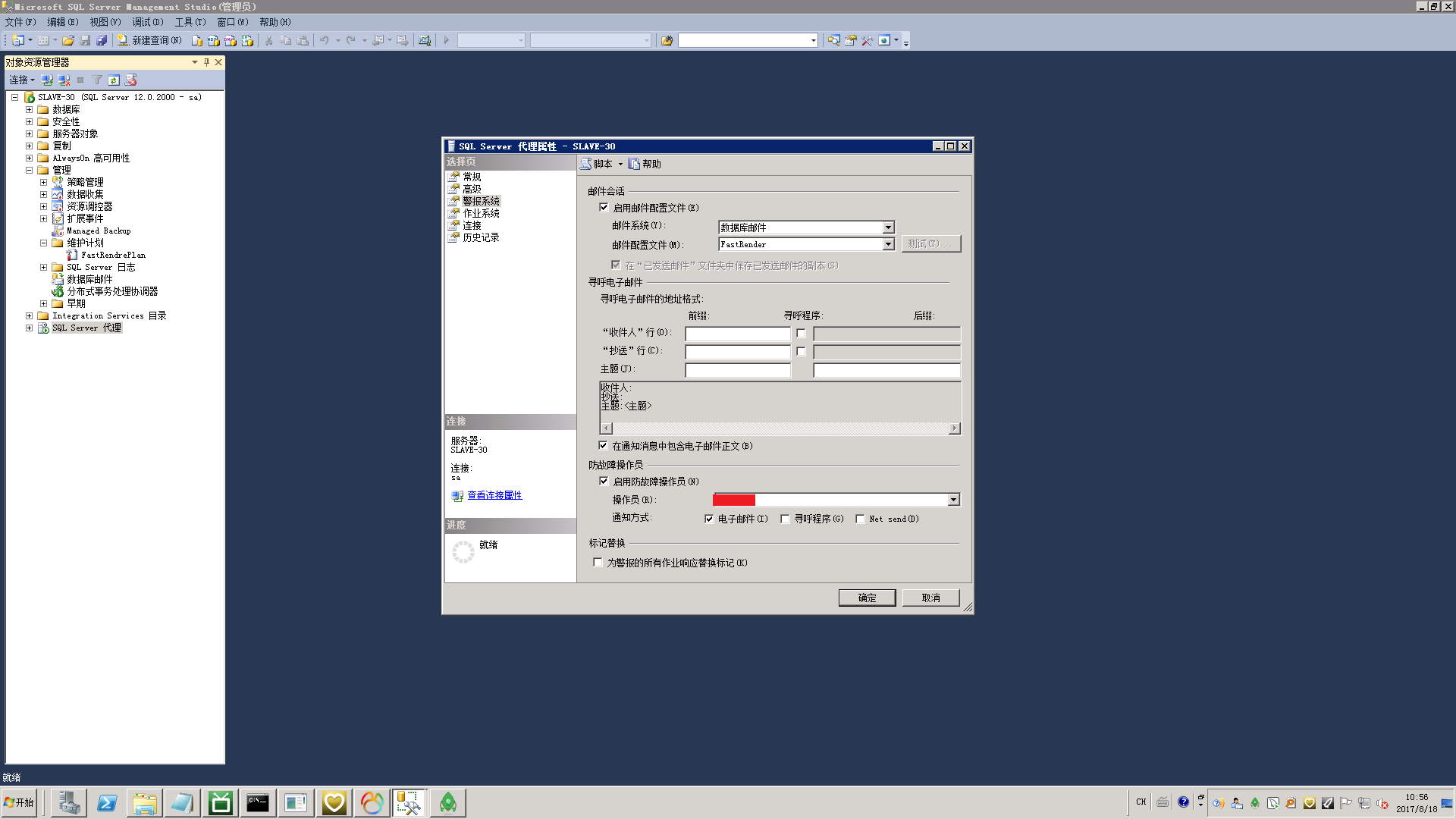This screenshot has height=819, width=1456.
Task: Open the 连接 dropdown in Object Explorer
Action: (22, 80)
